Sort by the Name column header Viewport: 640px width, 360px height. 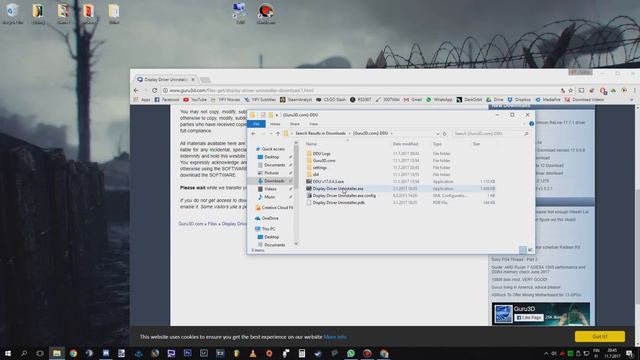[x=311, y=144]
